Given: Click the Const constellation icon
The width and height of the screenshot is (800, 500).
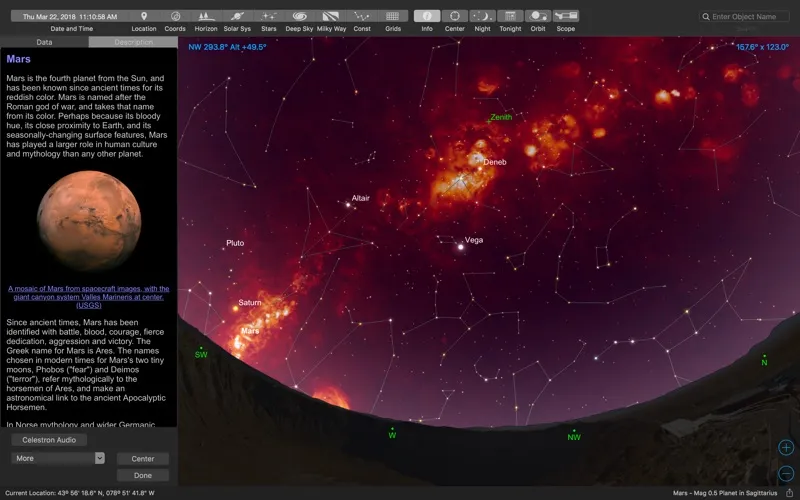Looking at the screenshot, I should (361, 16).
